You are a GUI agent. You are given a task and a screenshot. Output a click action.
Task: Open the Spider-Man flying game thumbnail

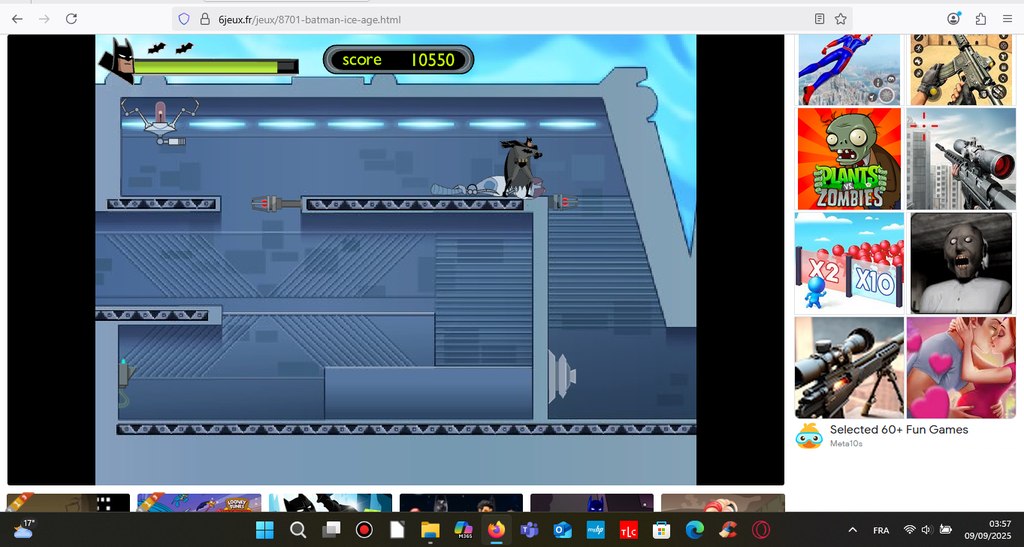pos(849,69)
